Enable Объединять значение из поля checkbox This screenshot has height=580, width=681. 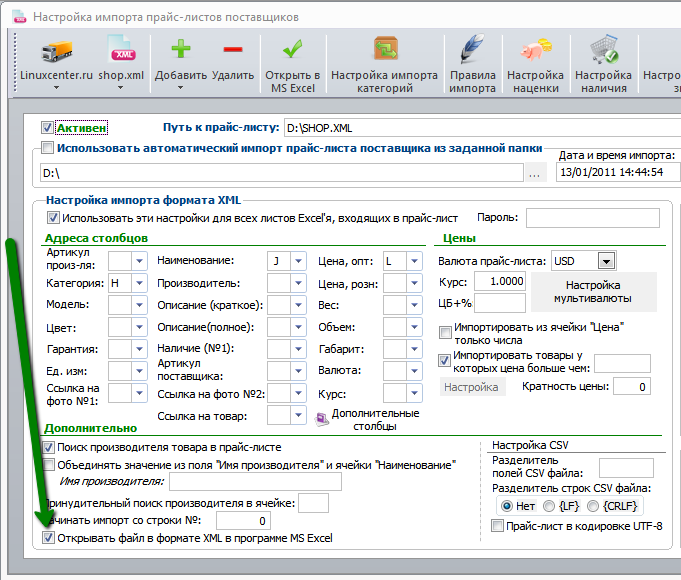pos(49,464)
